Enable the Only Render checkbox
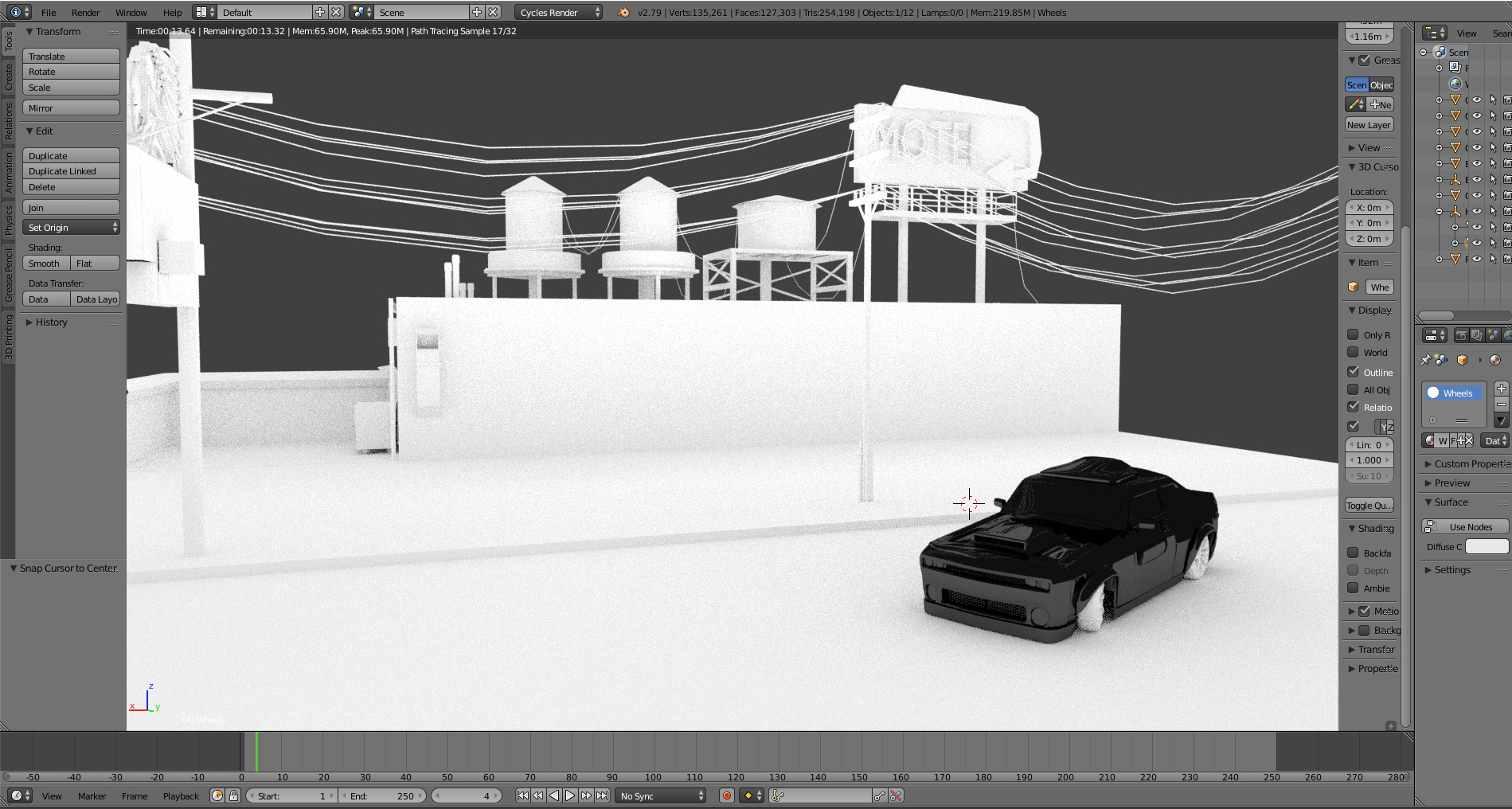Image resolution: width=1512 pixels, height=809 pixels. 1353,334
